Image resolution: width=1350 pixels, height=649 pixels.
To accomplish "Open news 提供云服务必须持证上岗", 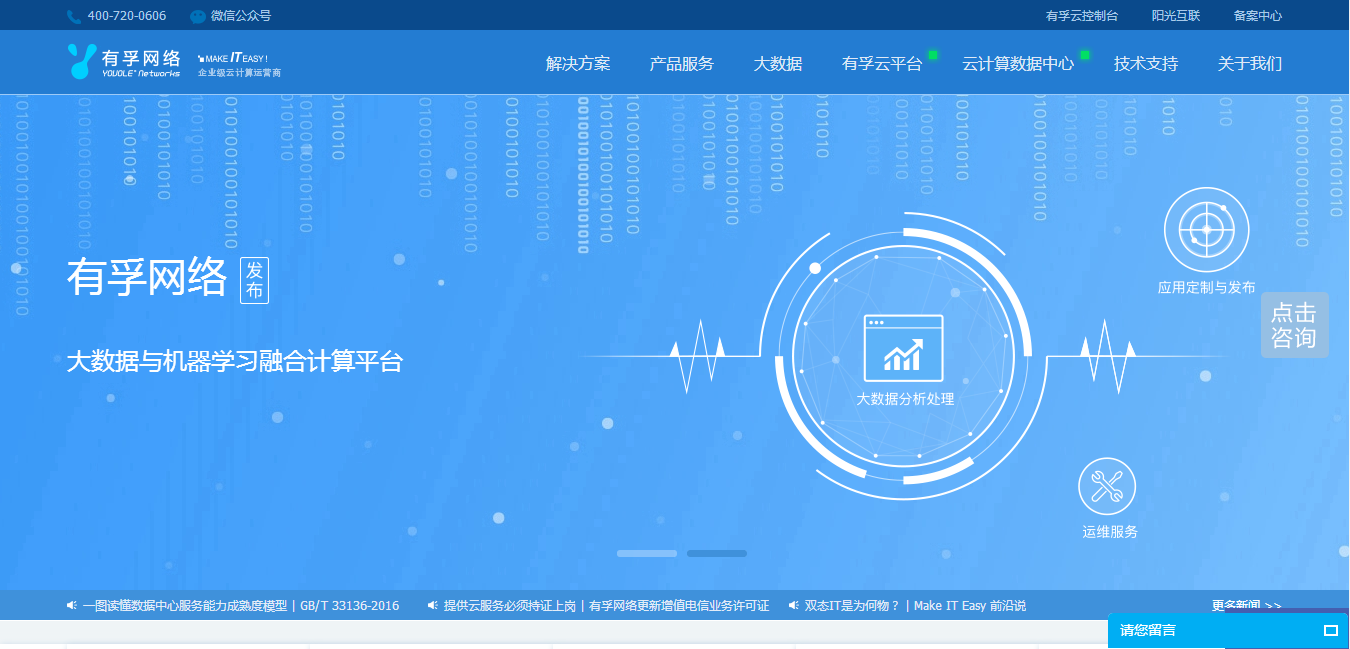I will [x=607, y=606].
